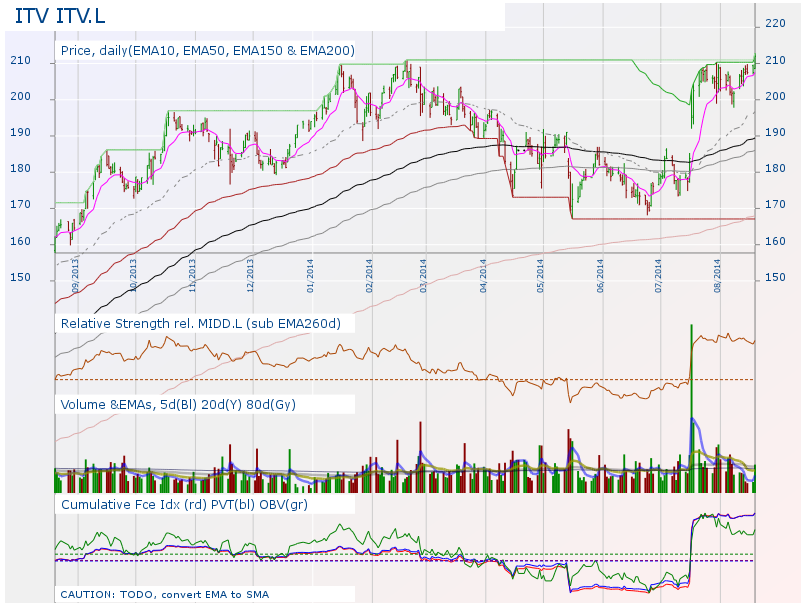
Task: Click the 04/2014 date axis label
Action: (483, 276)
